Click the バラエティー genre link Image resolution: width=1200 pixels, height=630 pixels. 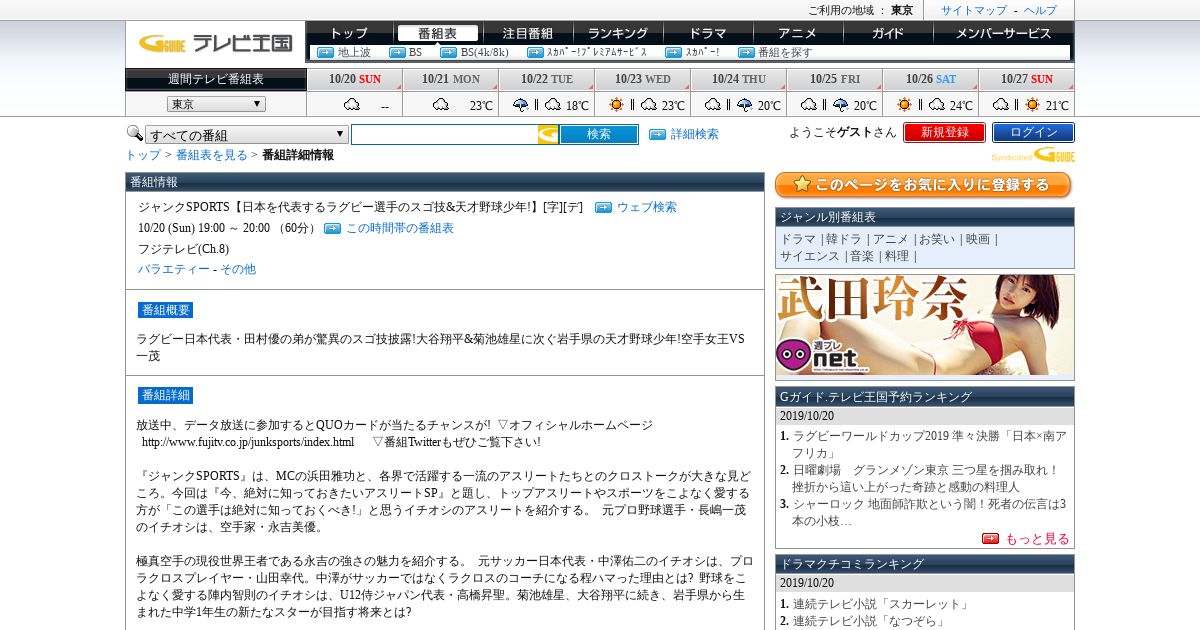point(174,269)
